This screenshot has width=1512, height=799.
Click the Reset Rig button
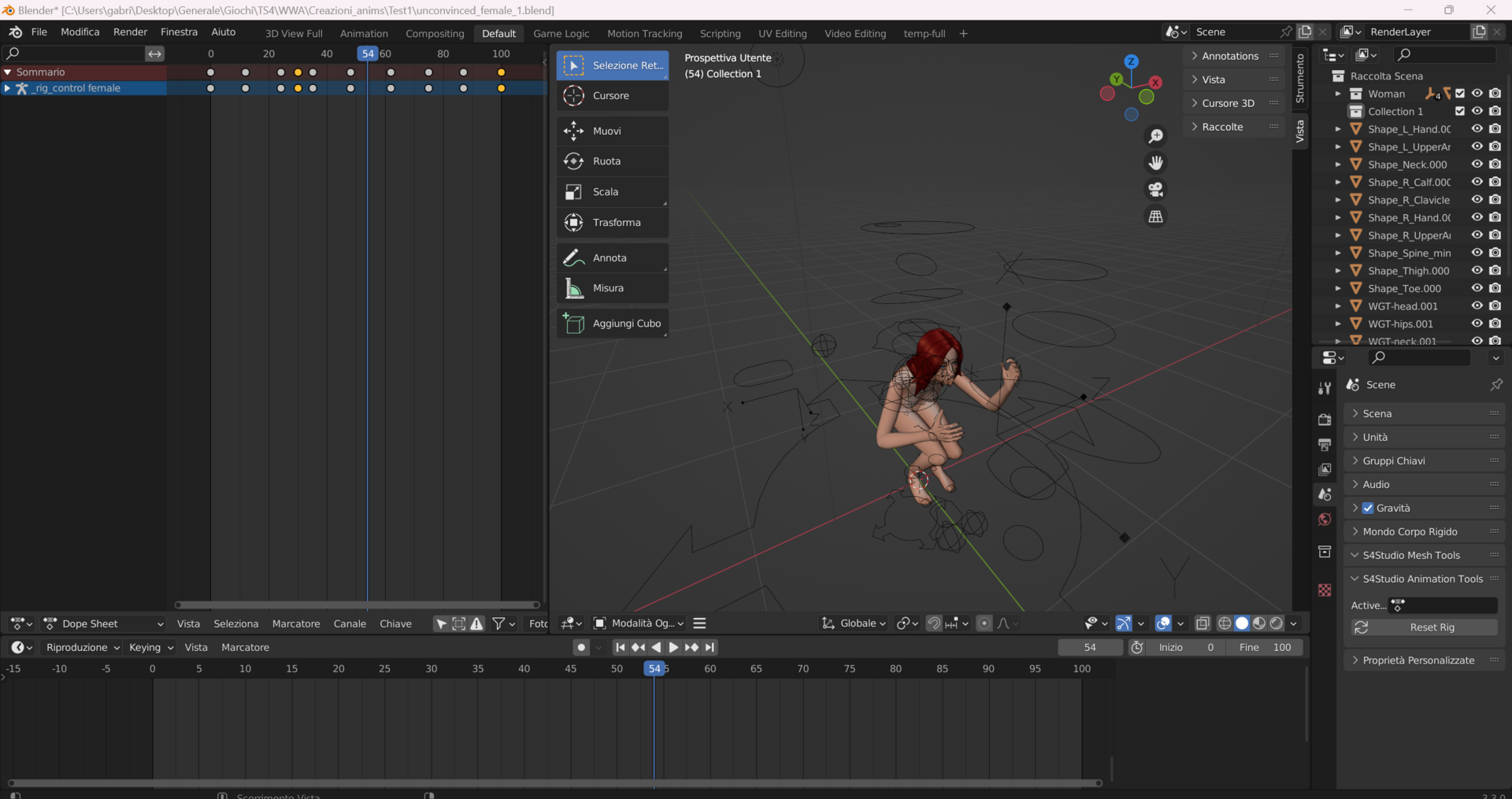pyautogui.click(x=1424, y=627)
